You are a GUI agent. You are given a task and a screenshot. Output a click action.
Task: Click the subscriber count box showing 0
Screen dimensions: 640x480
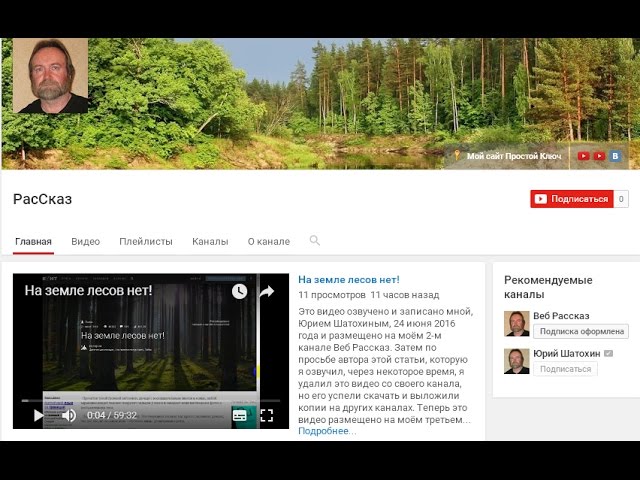(x=621, y=199)
